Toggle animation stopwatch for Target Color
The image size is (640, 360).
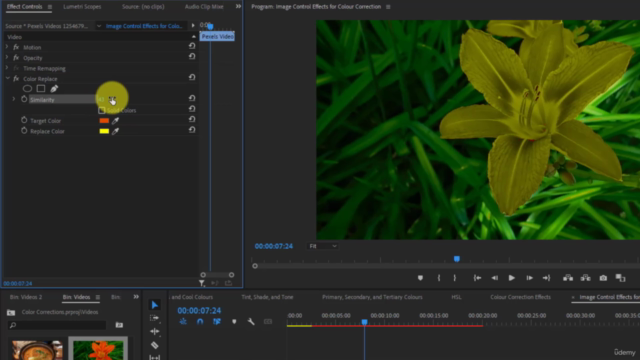pos(24,120)
